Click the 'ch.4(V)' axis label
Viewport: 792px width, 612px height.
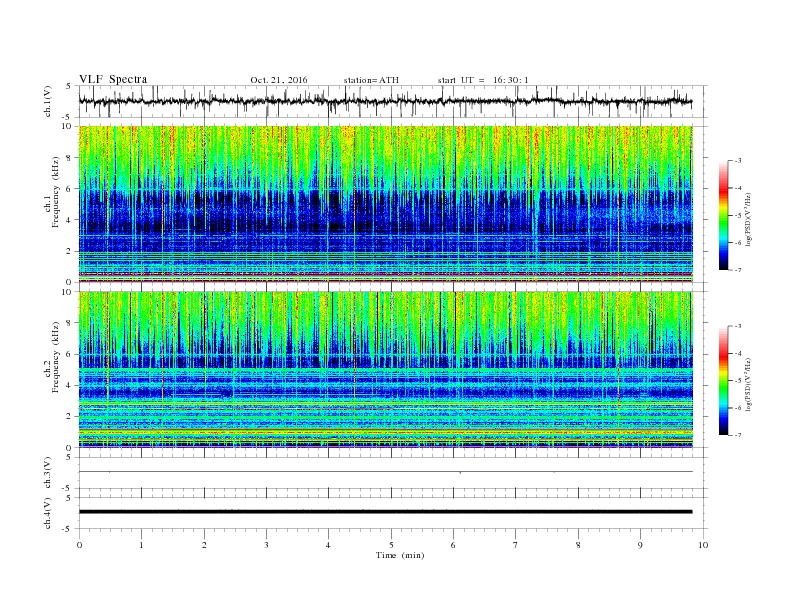tap(48, 513)
